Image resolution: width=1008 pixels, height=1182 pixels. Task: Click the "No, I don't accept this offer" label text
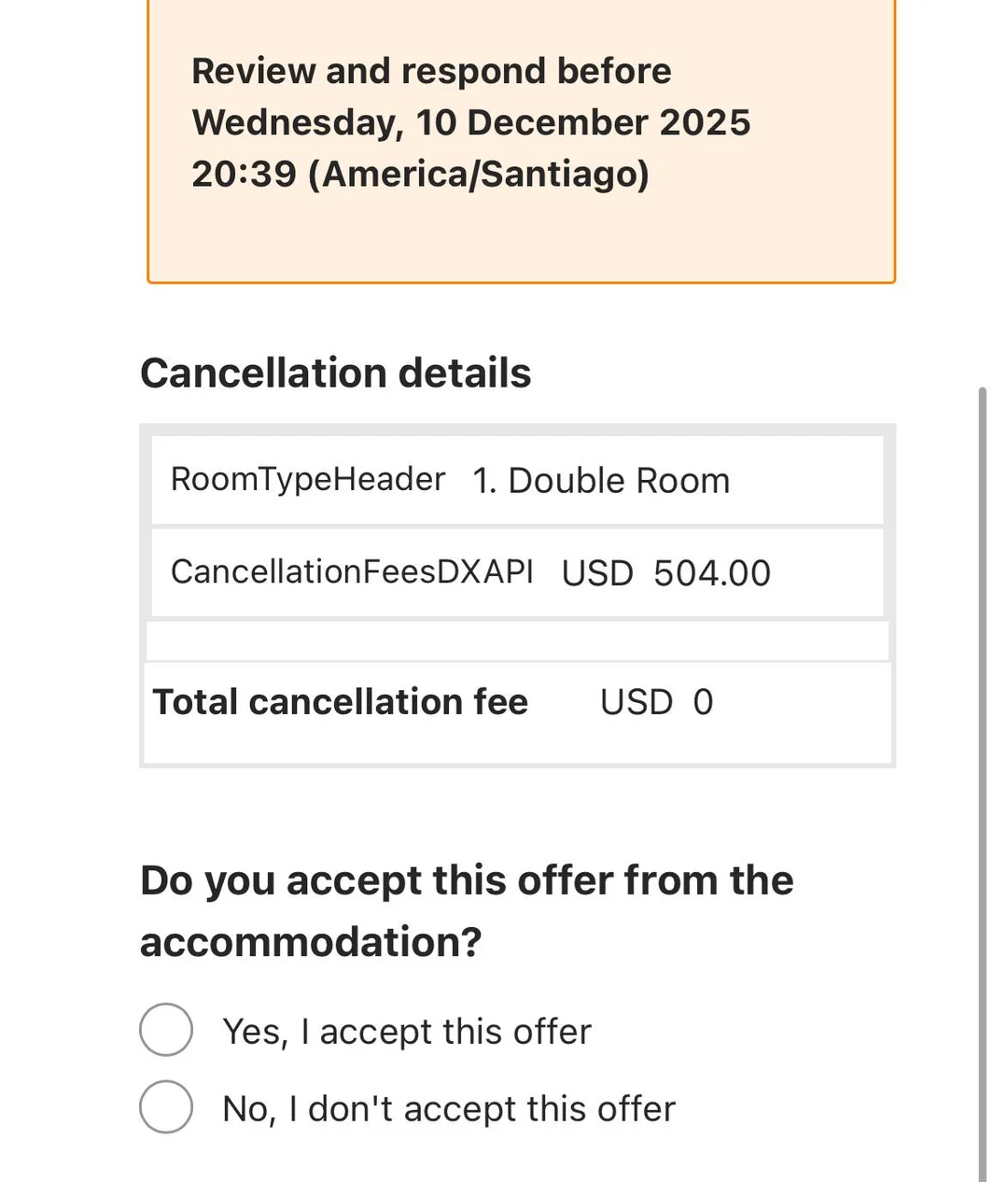coord(449,1109)
